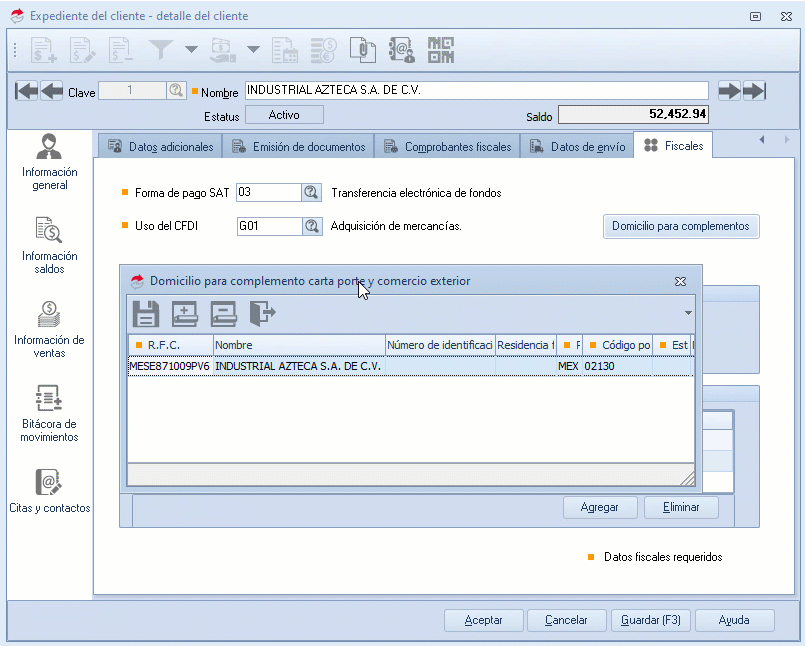806x646 pixels.
Task: Click into the Clave field
Action: tap(132, 91)
